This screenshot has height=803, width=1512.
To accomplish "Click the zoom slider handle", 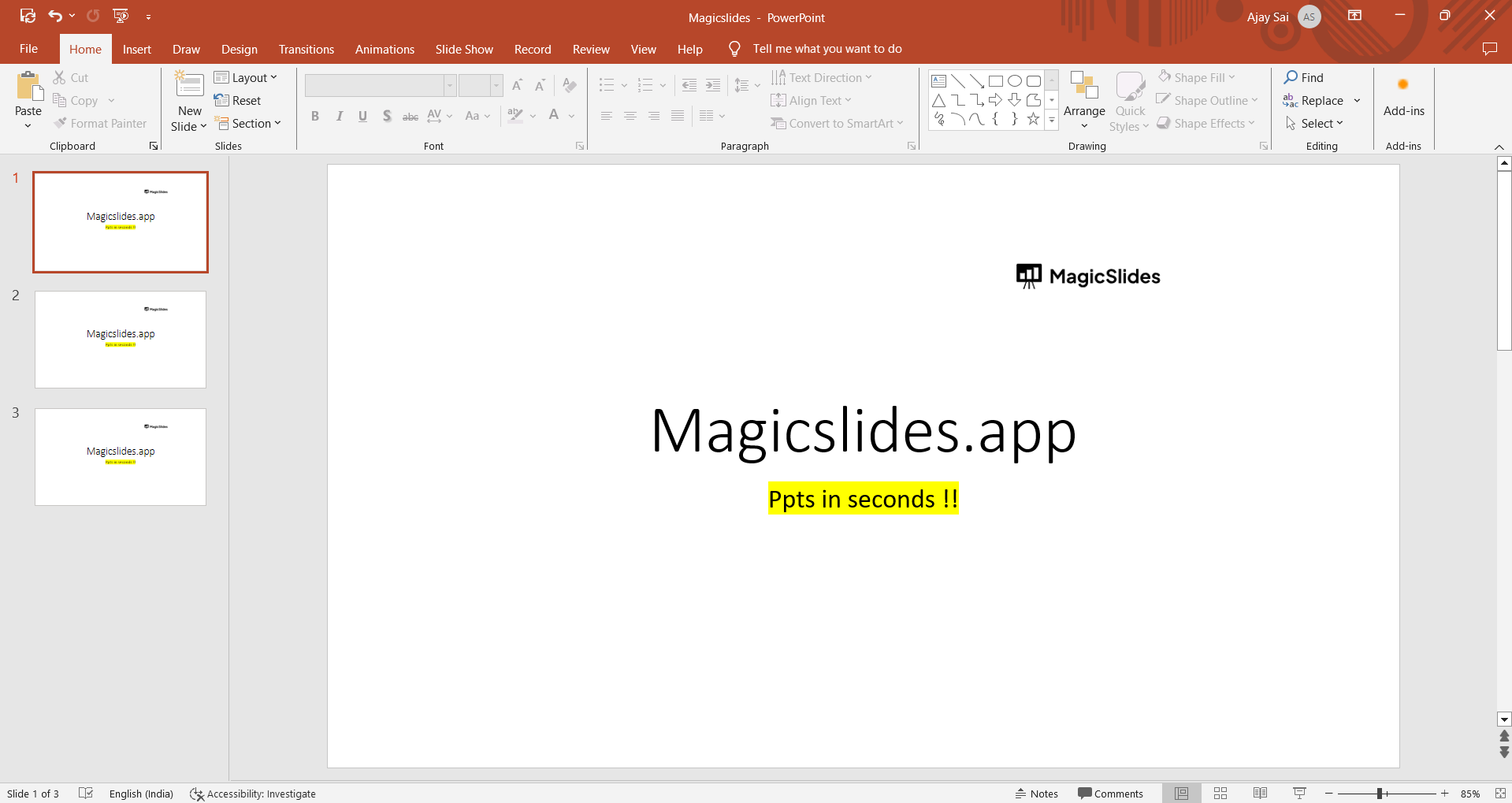I will pos(1380,794).
